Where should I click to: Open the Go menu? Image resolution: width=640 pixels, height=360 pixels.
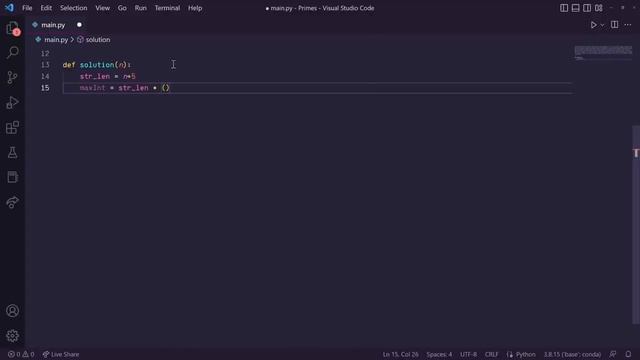122,8
